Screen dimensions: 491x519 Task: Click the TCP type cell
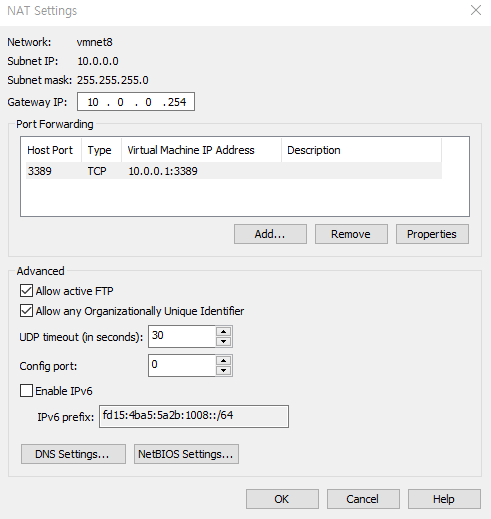[x=97, y=171]
